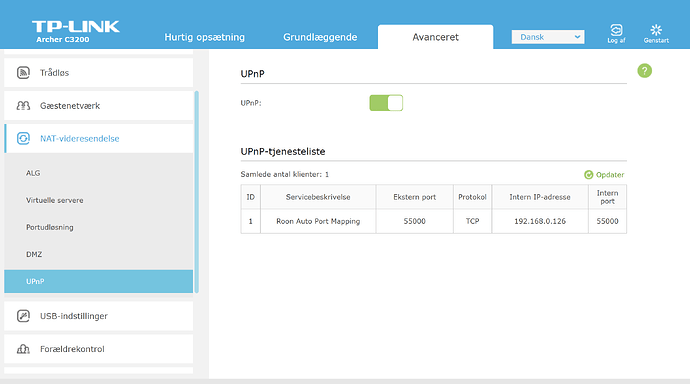Viewport: 690px width, 384px height.
Task: Open the Trådløs menu section
Action: click(x=99, y=73)
